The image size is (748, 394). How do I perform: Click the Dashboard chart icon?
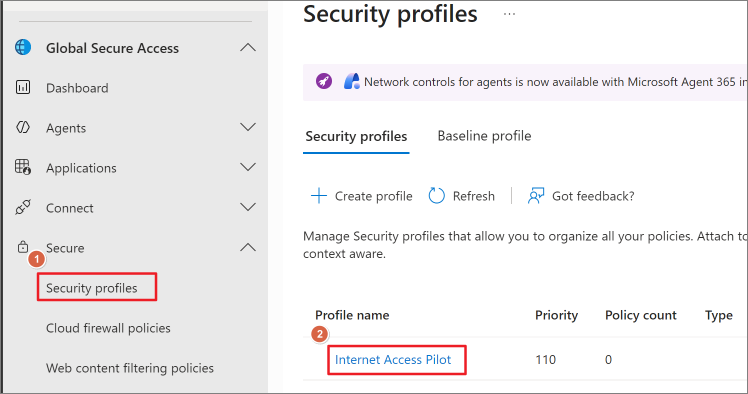23,87
